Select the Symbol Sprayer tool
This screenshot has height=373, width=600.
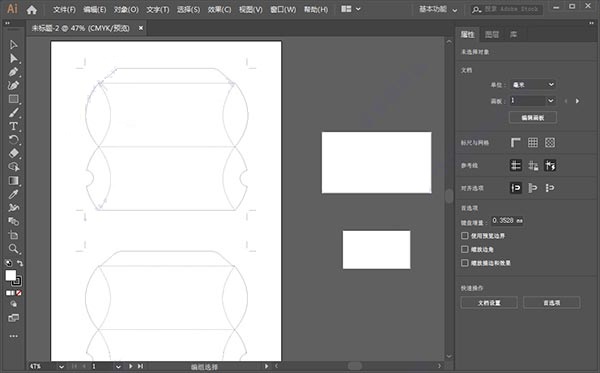point(13,208)
